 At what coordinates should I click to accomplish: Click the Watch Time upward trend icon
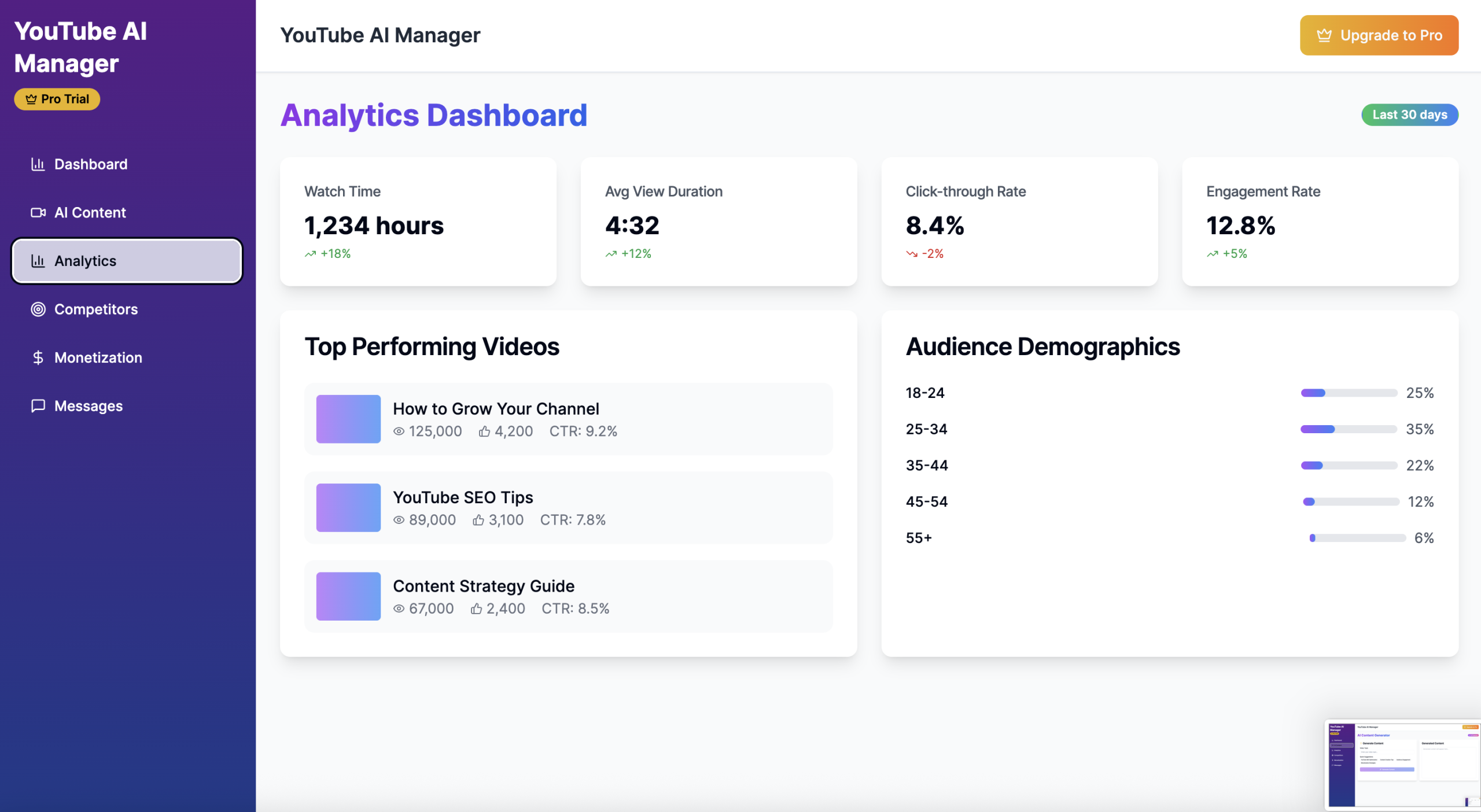click(x=311, y=254)
